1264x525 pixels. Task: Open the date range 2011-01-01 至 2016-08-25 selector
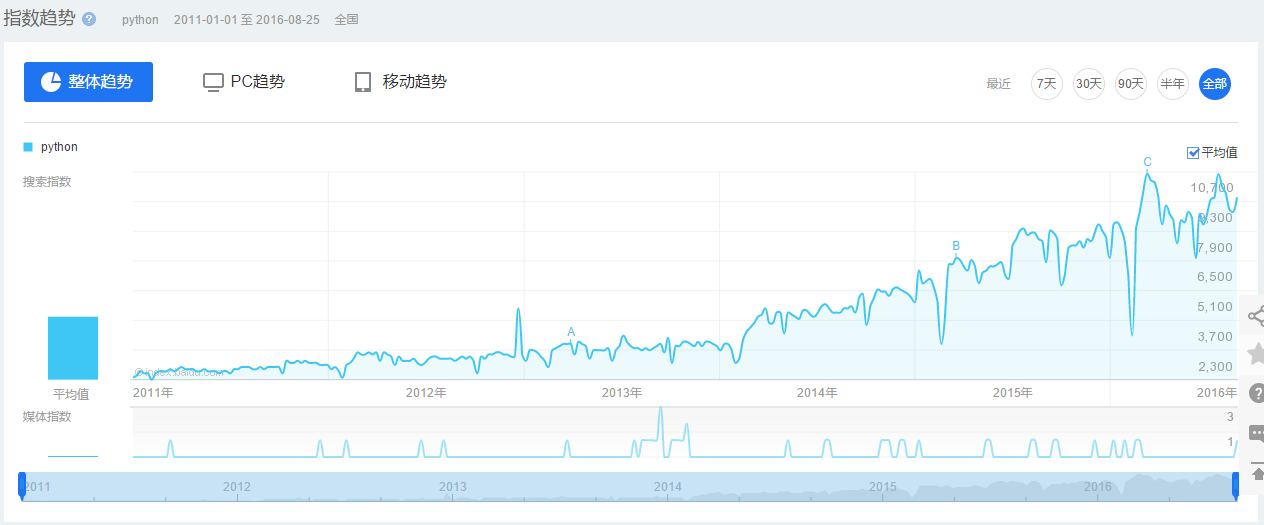tap(246, 20)
